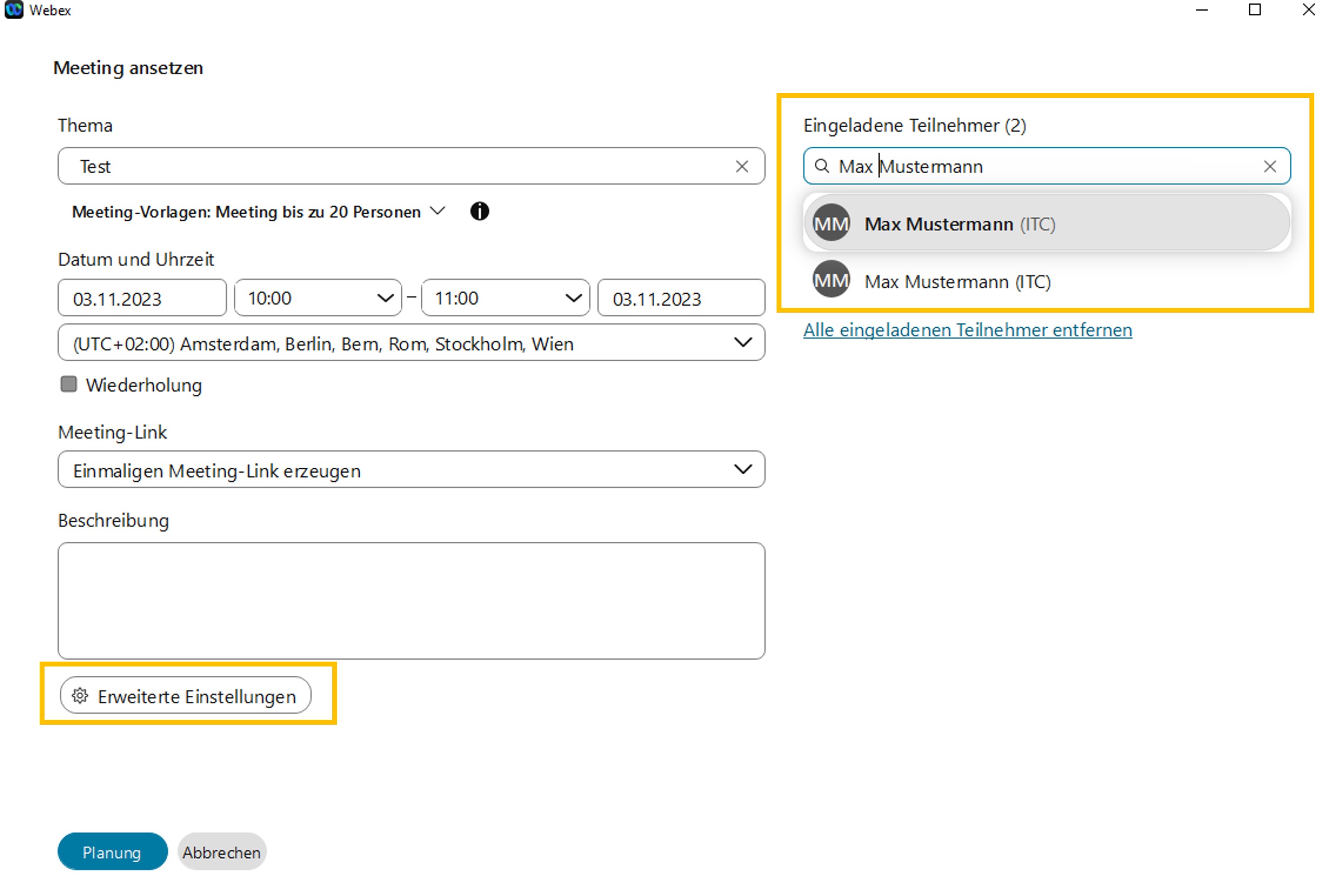
Task: Select highlighted Max Mustermann (ITC) suggestion
Action: (960, 224)
